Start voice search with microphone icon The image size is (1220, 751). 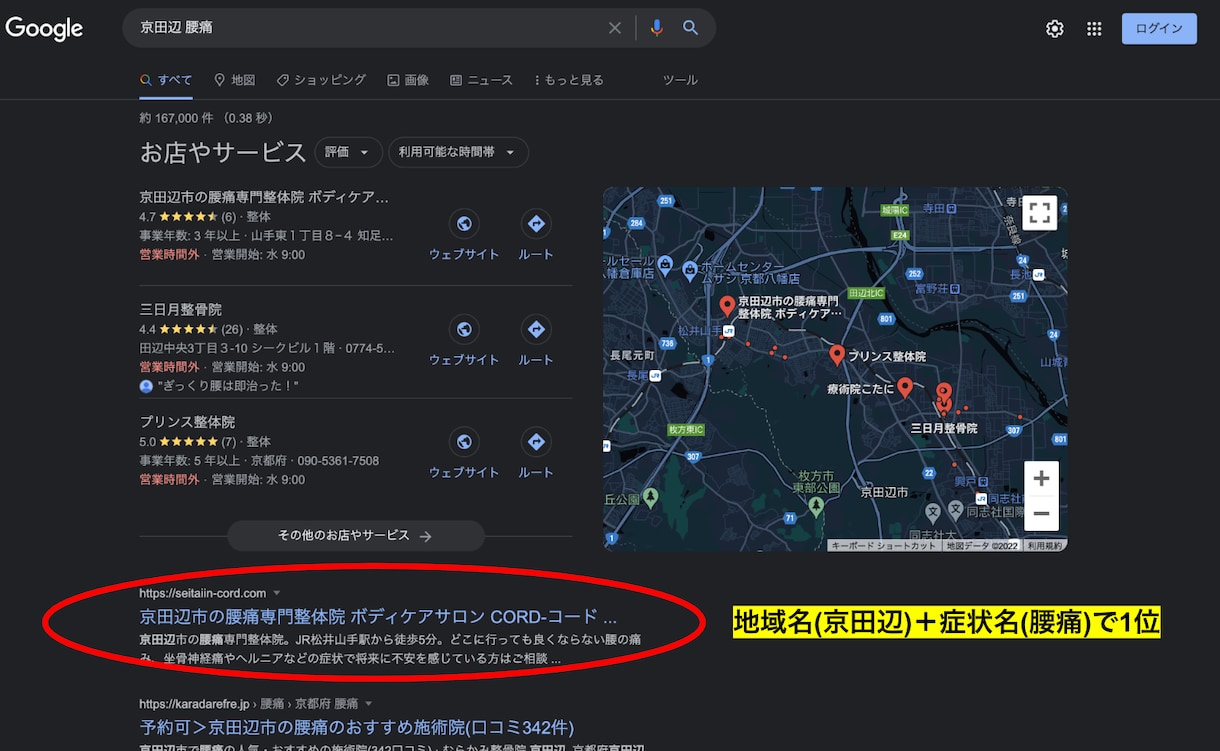[x=656, y=28]
